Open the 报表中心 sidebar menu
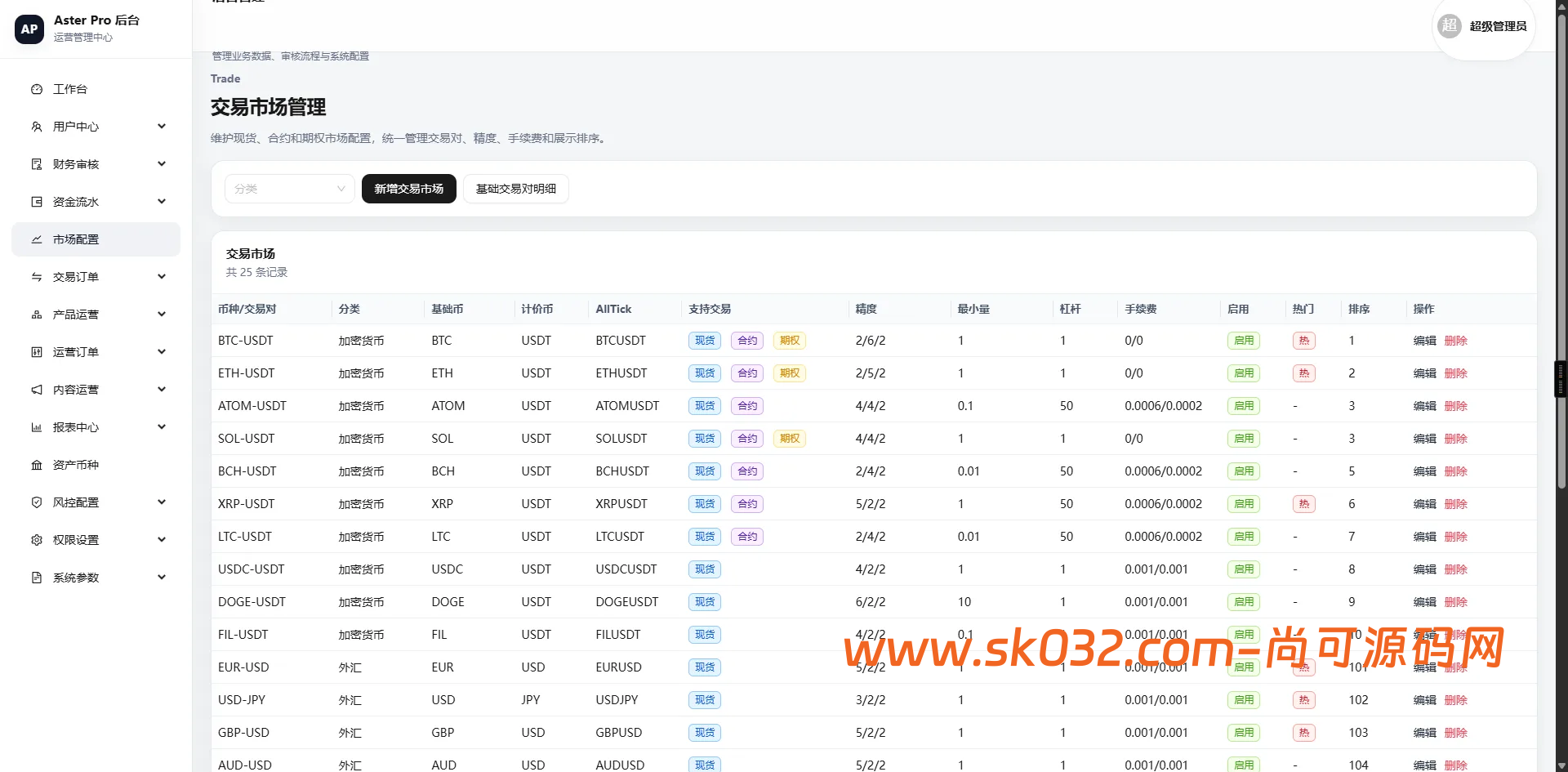 point(96,427)
